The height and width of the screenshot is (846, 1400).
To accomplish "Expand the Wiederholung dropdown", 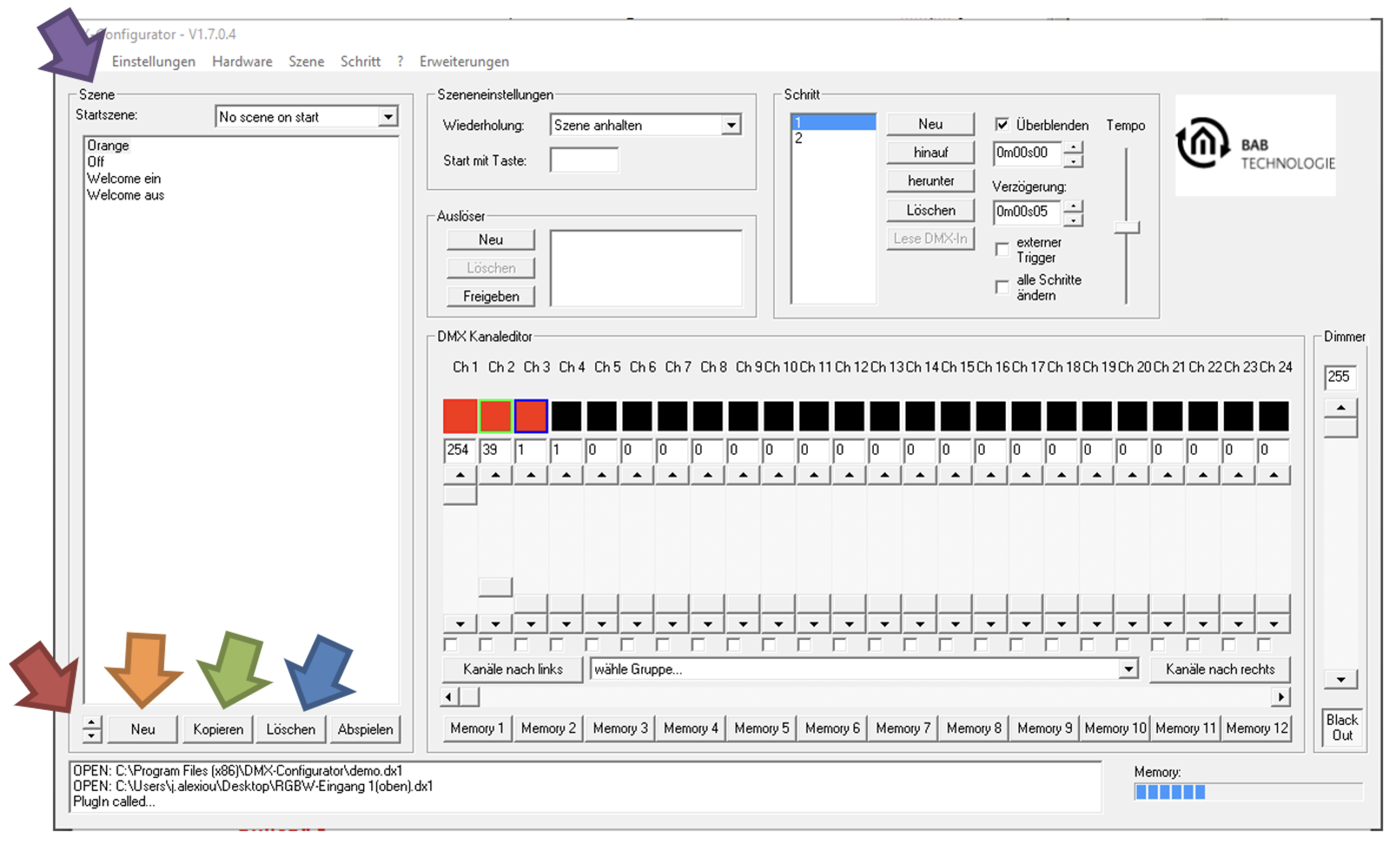I will coord(731,125).
